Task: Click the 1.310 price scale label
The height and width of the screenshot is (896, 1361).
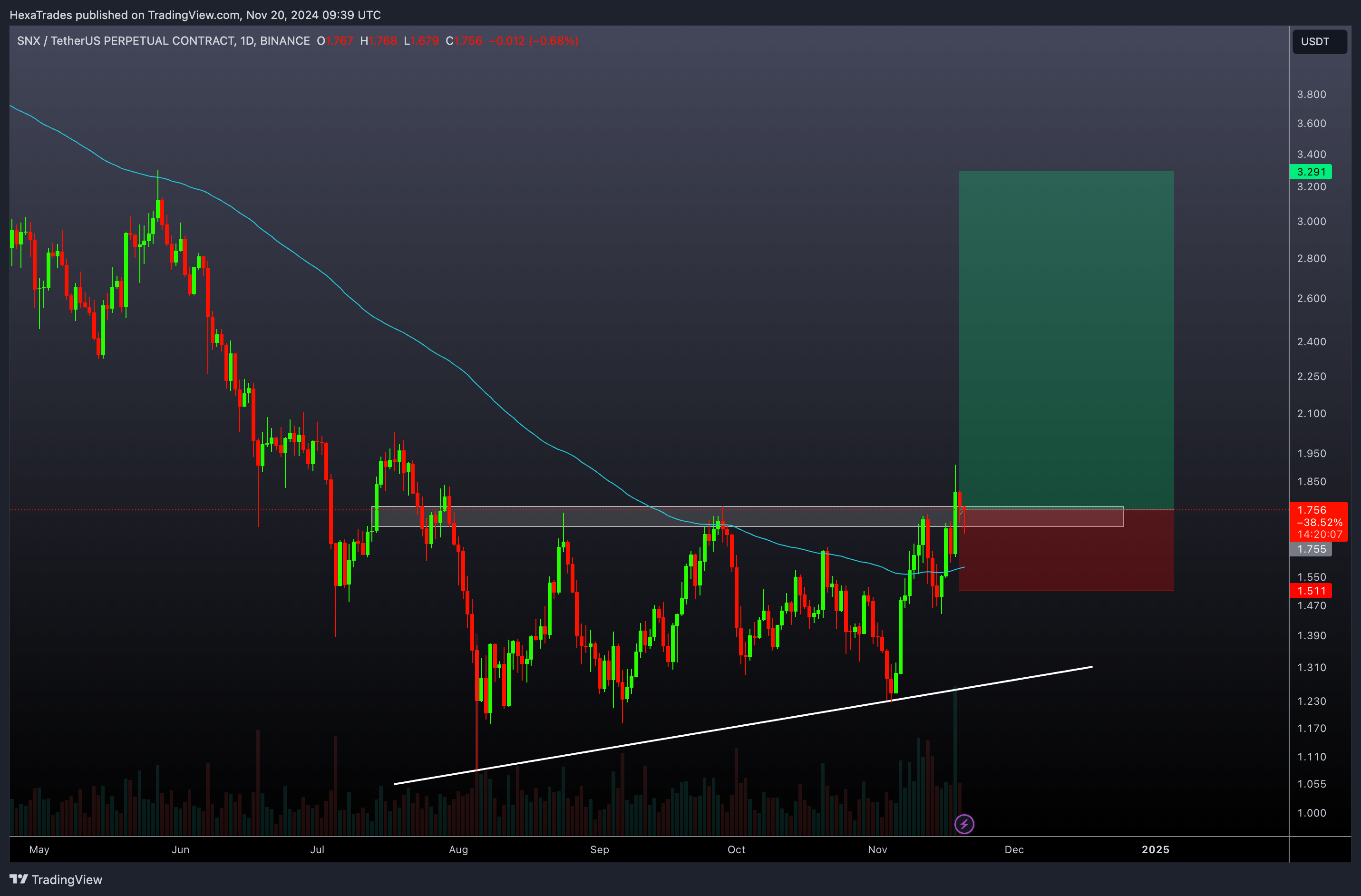Action: (1311, 667)
